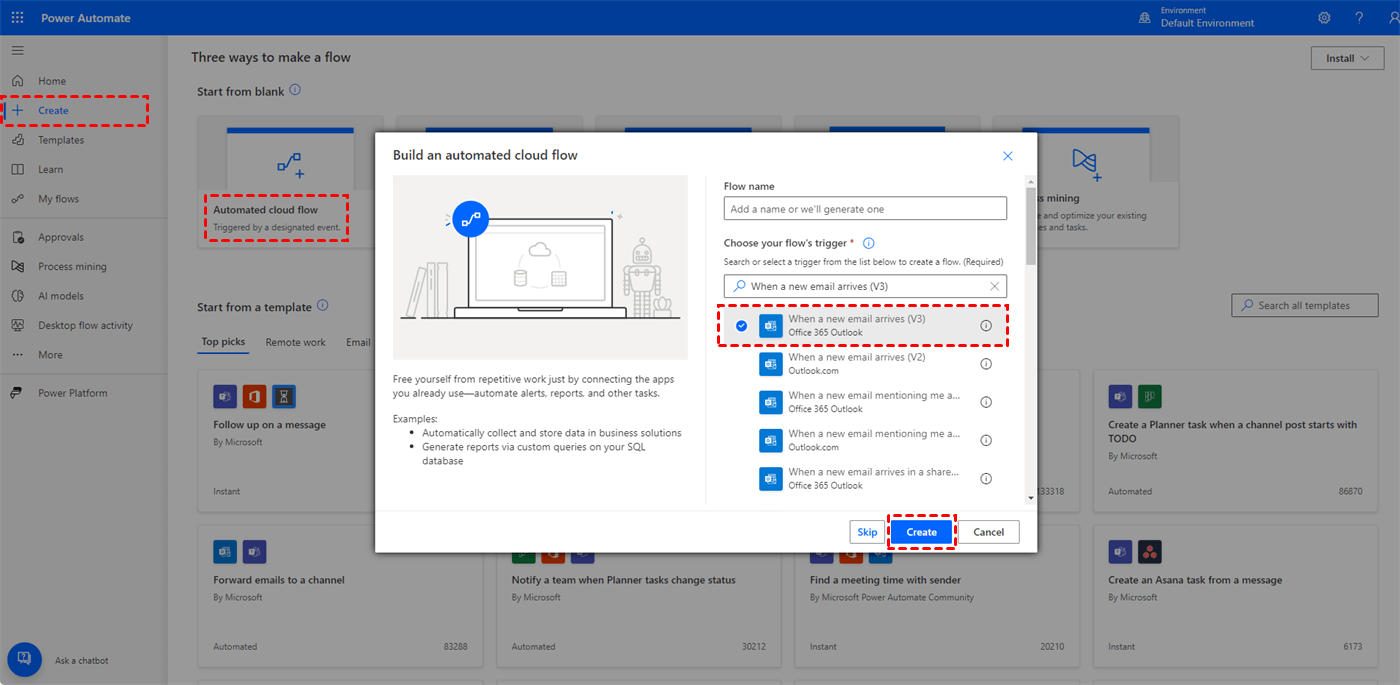1400x685 pixels.
Task: Collapse the left navigation hamburger menu
Action: [18, 50]
